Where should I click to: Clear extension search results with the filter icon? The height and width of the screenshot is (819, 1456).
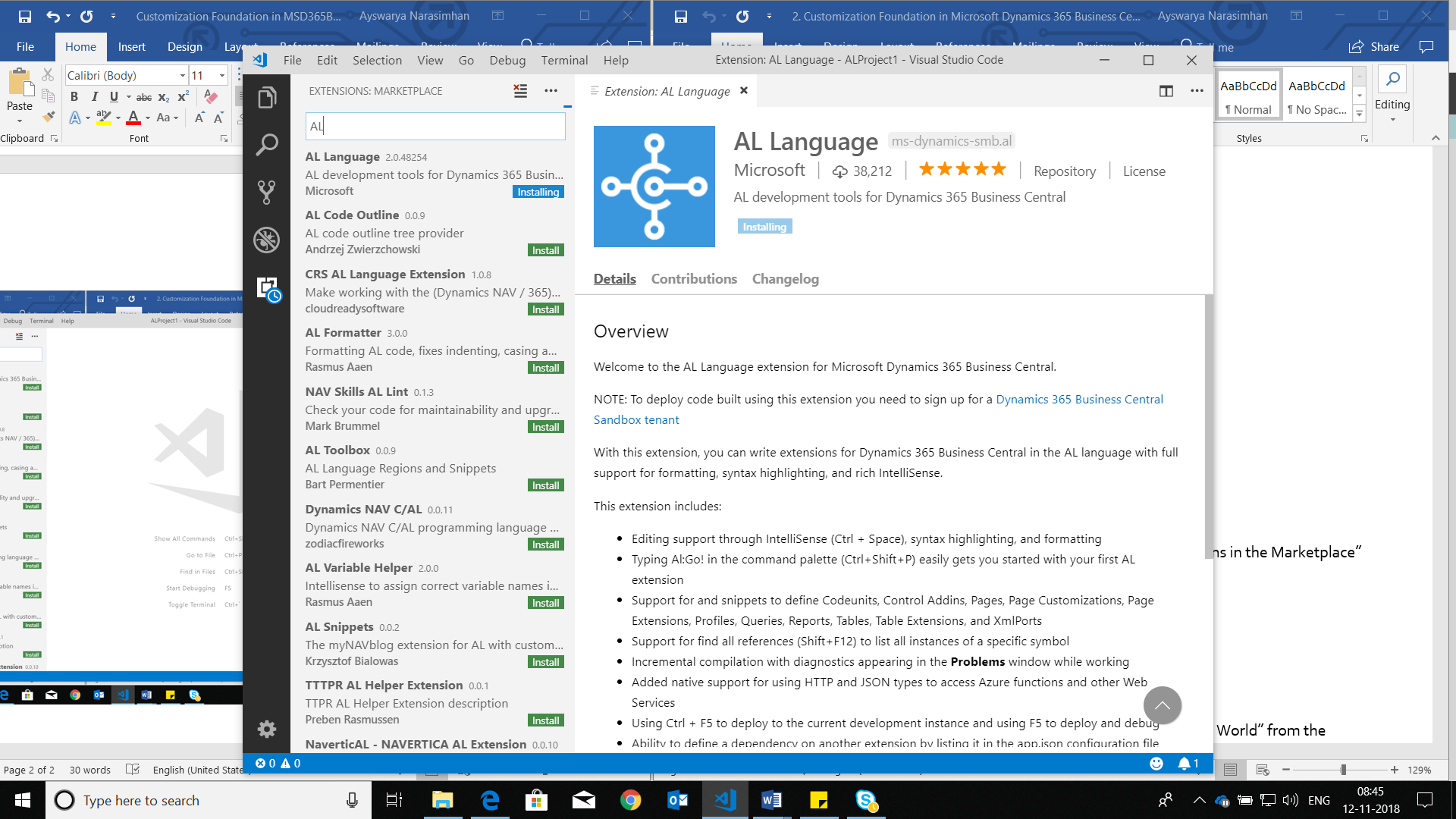(519, 90)
